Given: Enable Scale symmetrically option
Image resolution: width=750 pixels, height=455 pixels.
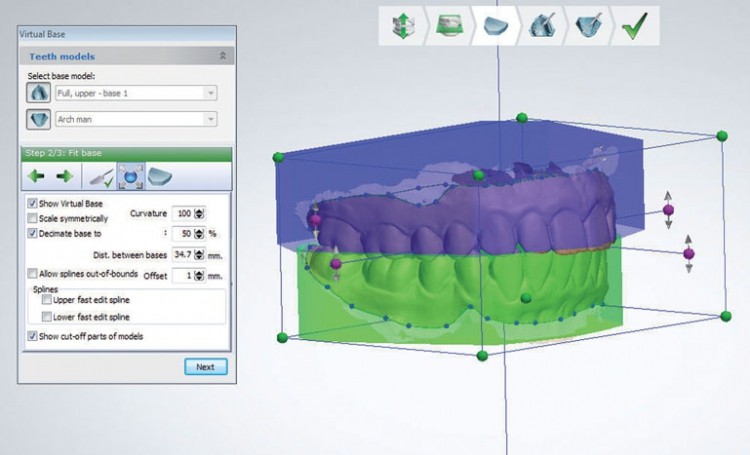Looking at the screenshot, I should pyautogui.click(x=32, y=218).
